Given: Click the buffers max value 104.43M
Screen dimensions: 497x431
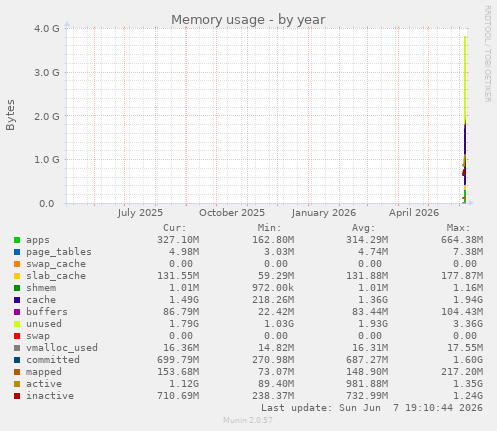Looking at the screenshot, I should point(462,312).
